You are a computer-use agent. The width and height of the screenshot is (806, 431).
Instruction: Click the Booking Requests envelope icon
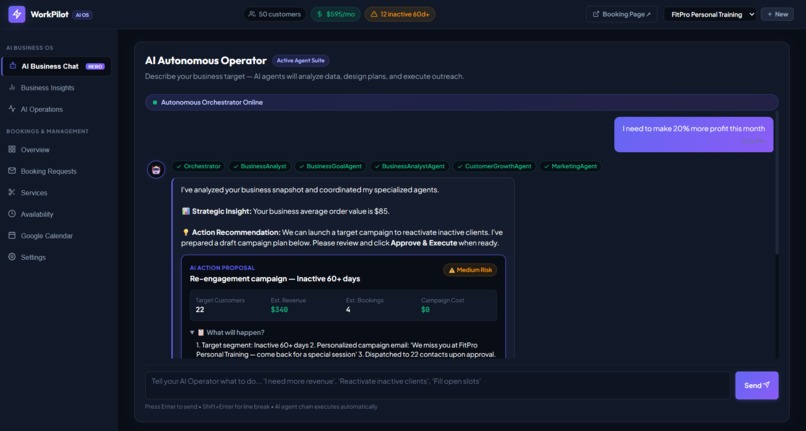coord(12,171)
